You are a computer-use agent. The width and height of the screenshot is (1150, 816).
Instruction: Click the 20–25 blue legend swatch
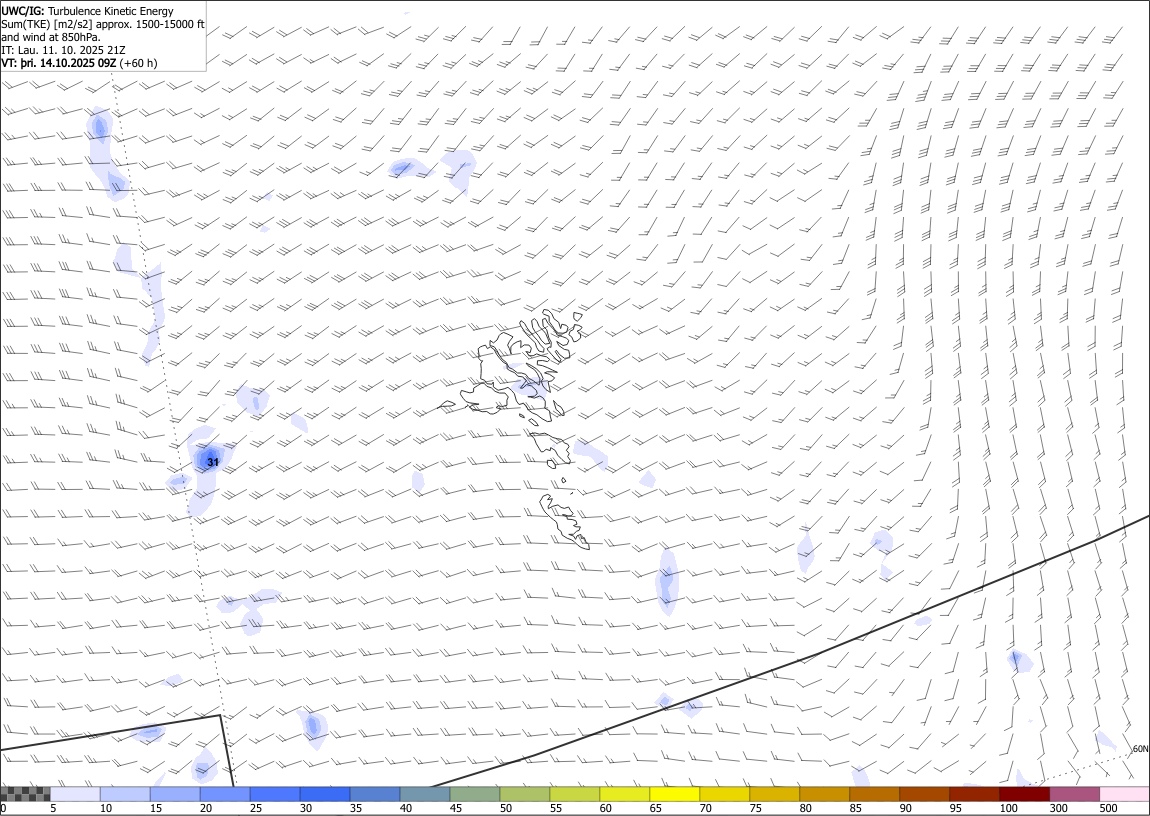pos(225,794)
